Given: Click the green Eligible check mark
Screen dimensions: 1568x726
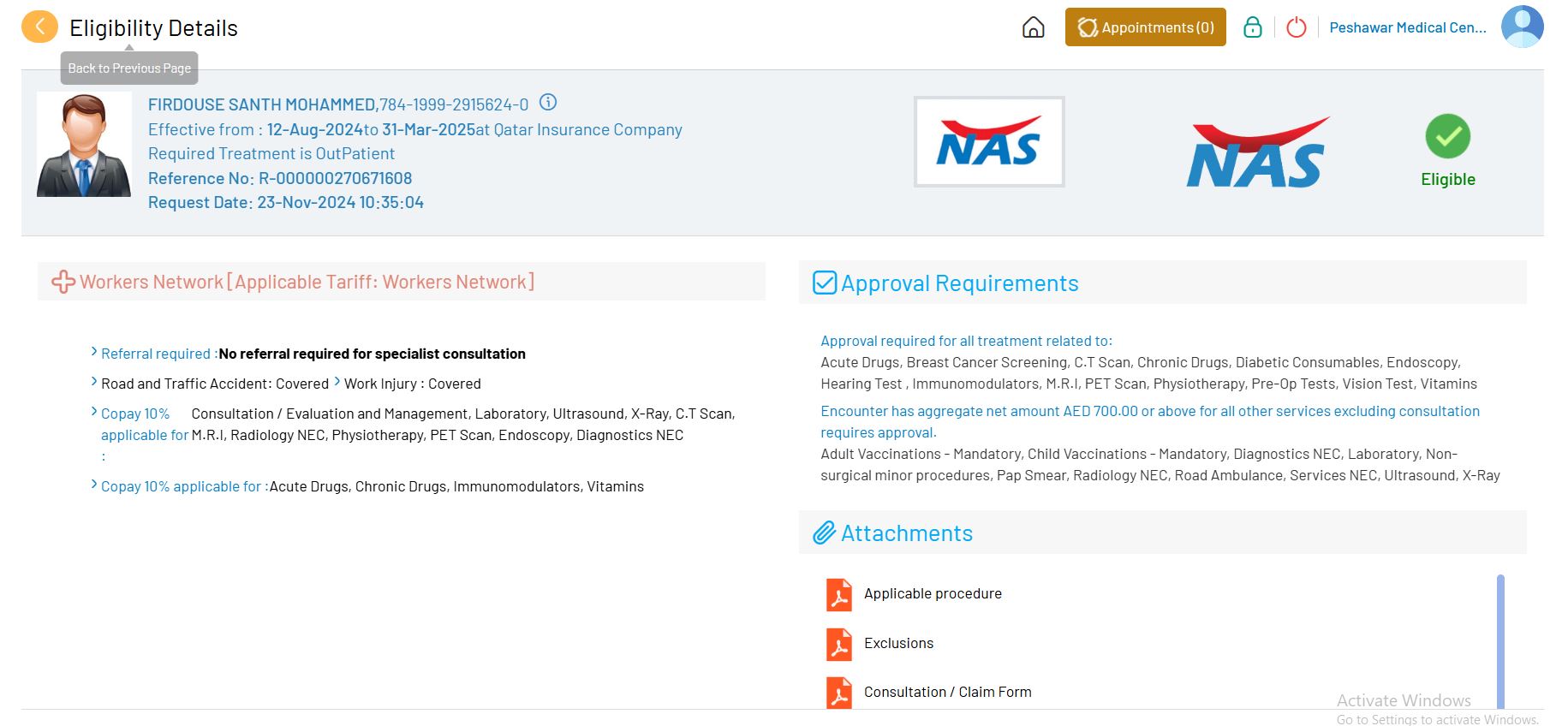Looking at the screenshot, I should click(x=1447, y=137).
